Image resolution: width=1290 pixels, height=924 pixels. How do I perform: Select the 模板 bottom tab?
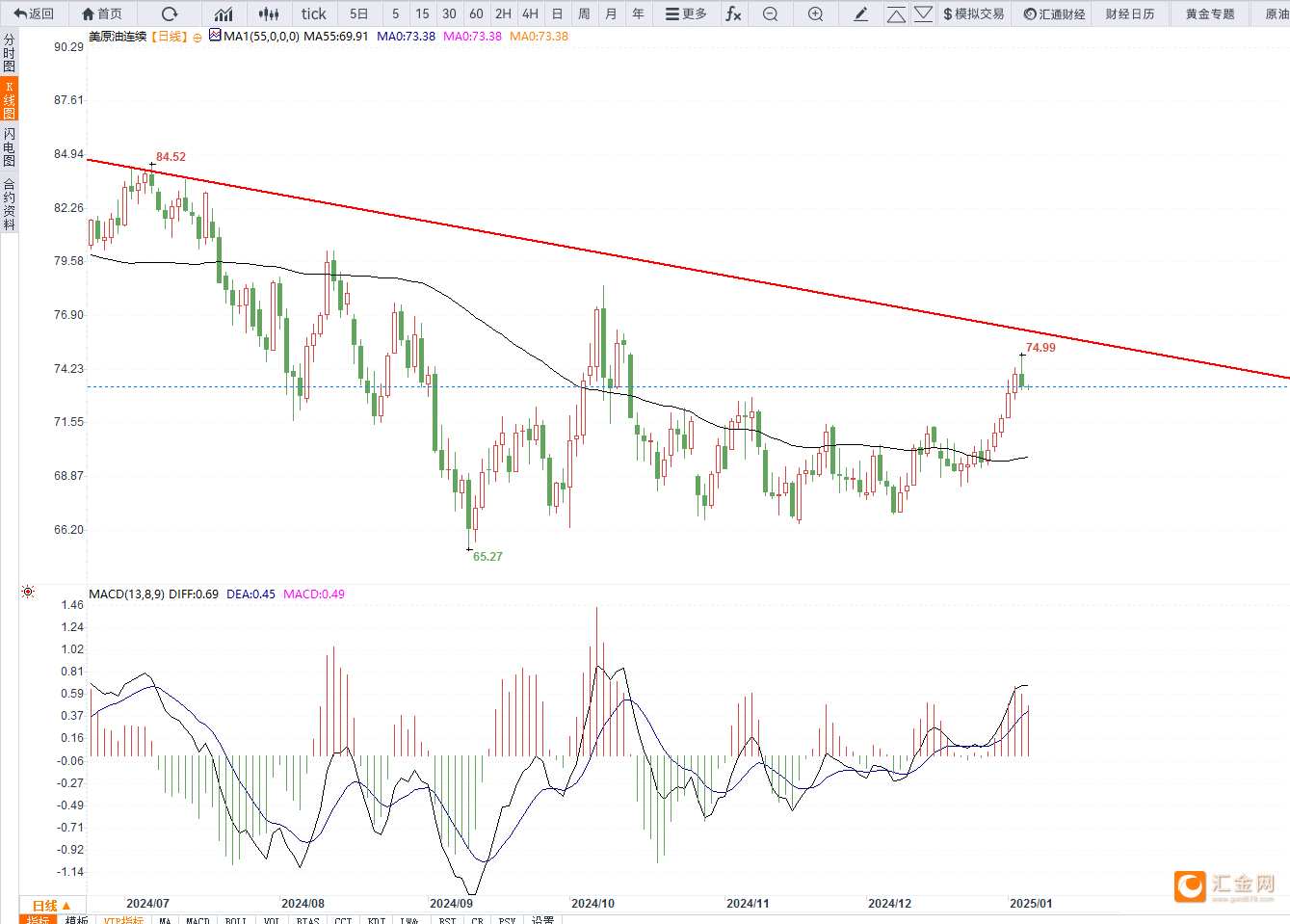click(x=77, y=920)
